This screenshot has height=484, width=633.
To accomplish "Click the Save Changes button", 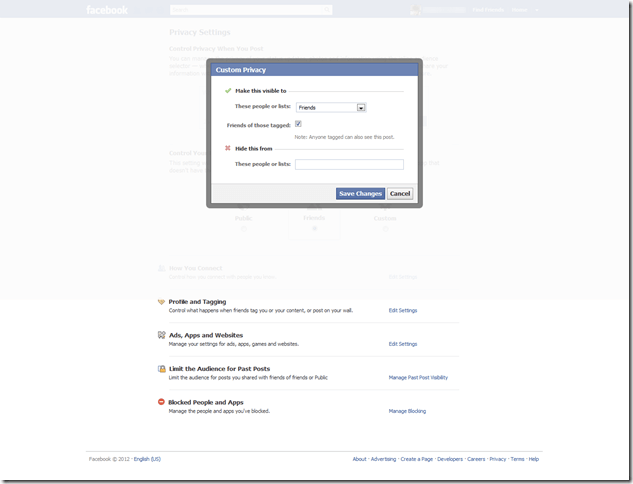I will (x=360, y=194).
